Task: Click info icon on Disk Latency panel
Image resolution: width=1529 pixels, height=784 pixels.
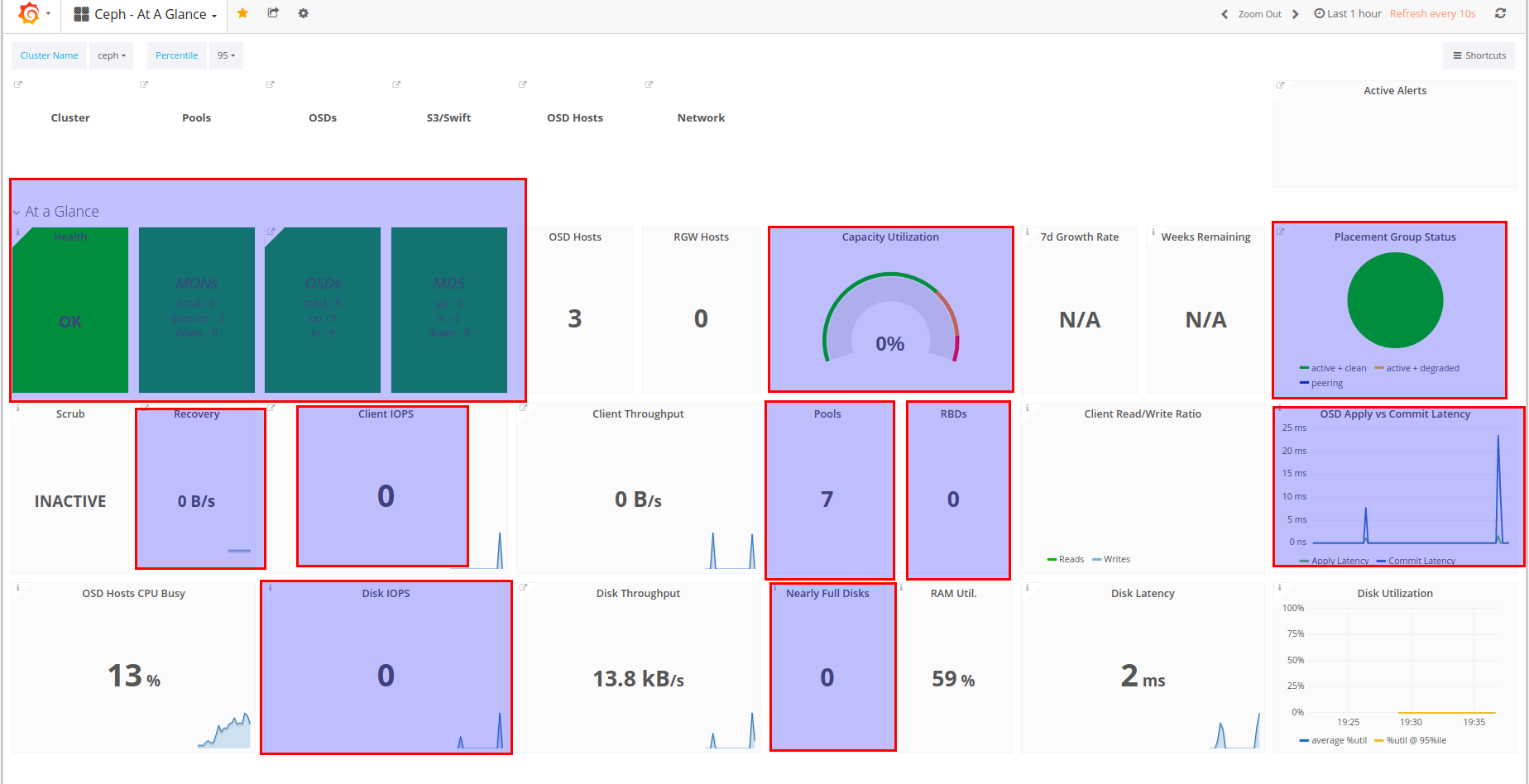Action: [1027, 587]
